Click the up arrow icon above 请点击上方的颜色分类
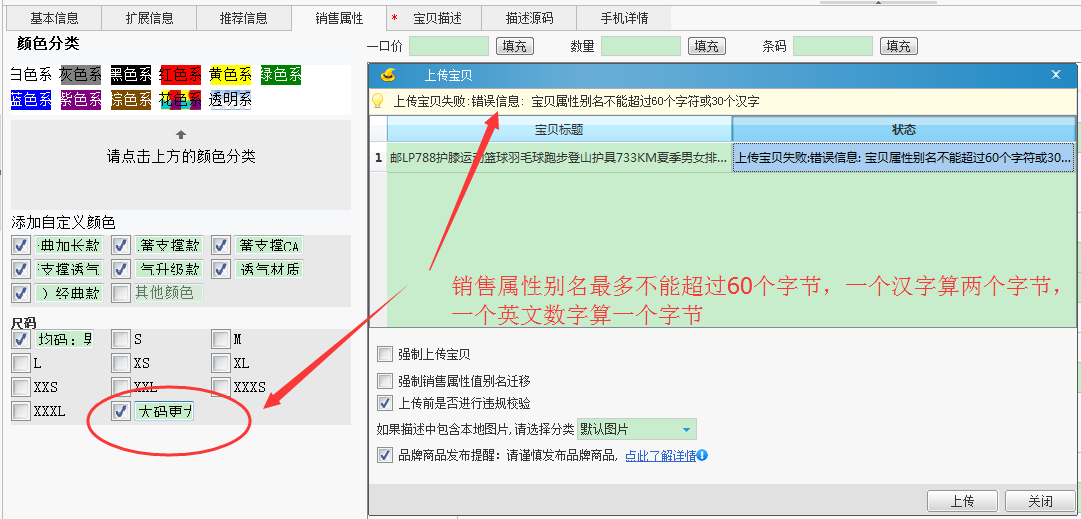 [x=181, y=134]
